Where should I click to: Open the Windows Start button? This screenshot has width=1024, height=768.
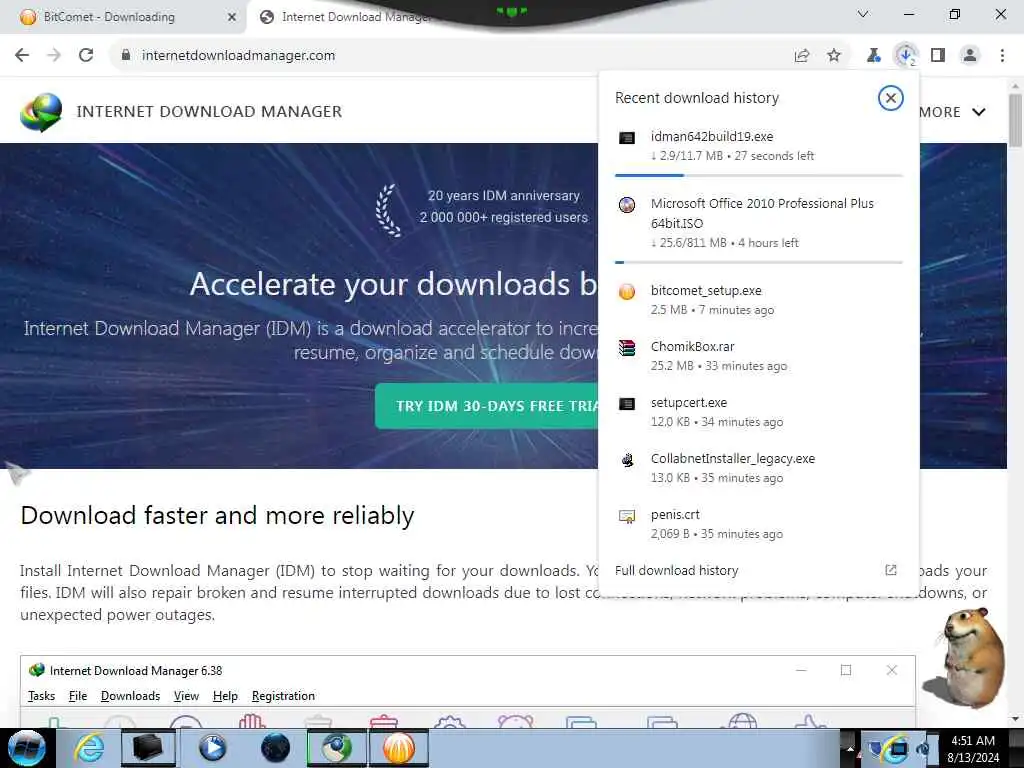pos(26,748)
